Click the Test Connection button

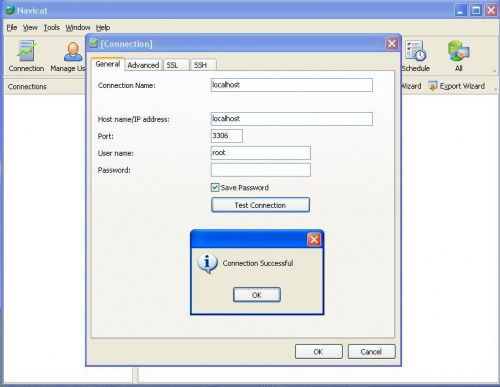pos(260,205)
